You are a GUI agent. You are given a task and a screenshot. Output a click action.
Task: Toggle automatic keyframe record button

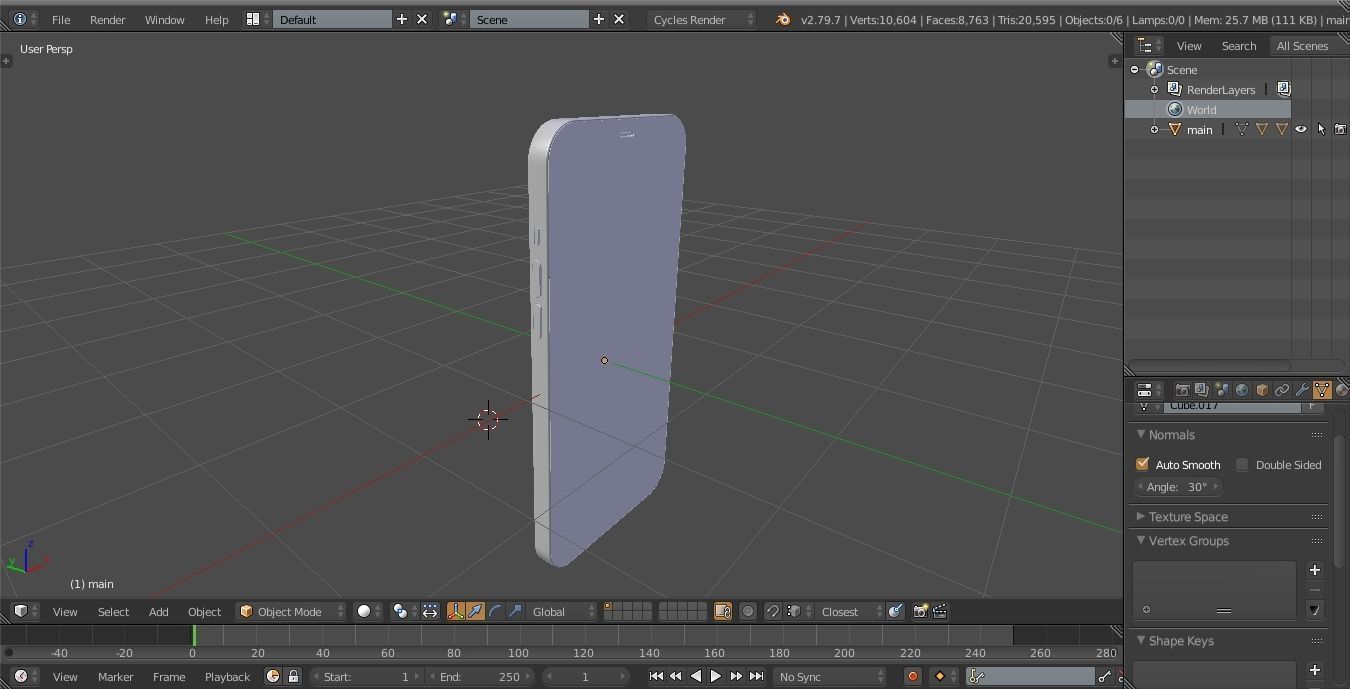[x=912, y=677]
